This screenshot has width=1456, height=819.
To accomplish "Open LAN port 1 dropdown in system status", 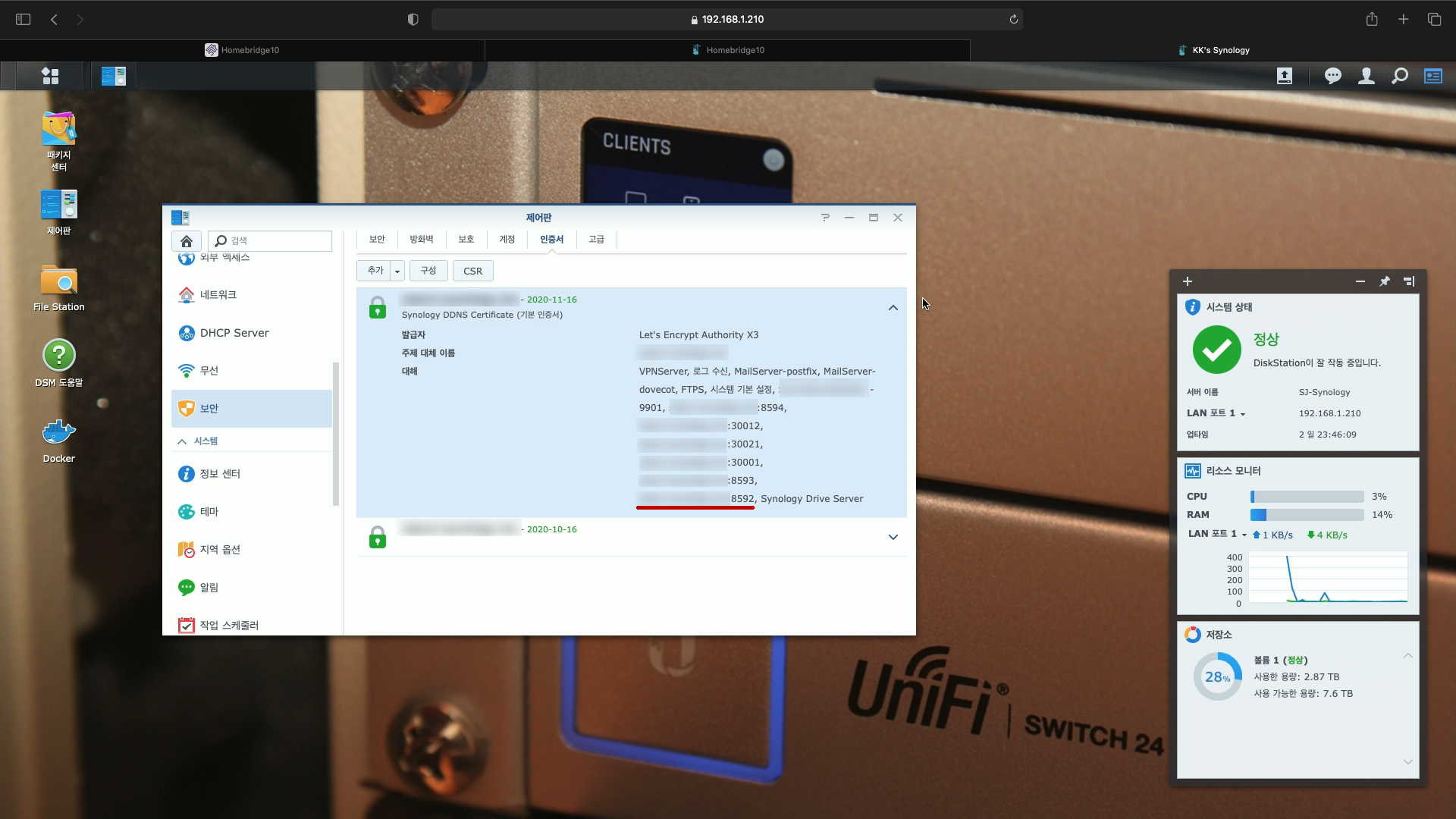I will (x=1242, y=414).
